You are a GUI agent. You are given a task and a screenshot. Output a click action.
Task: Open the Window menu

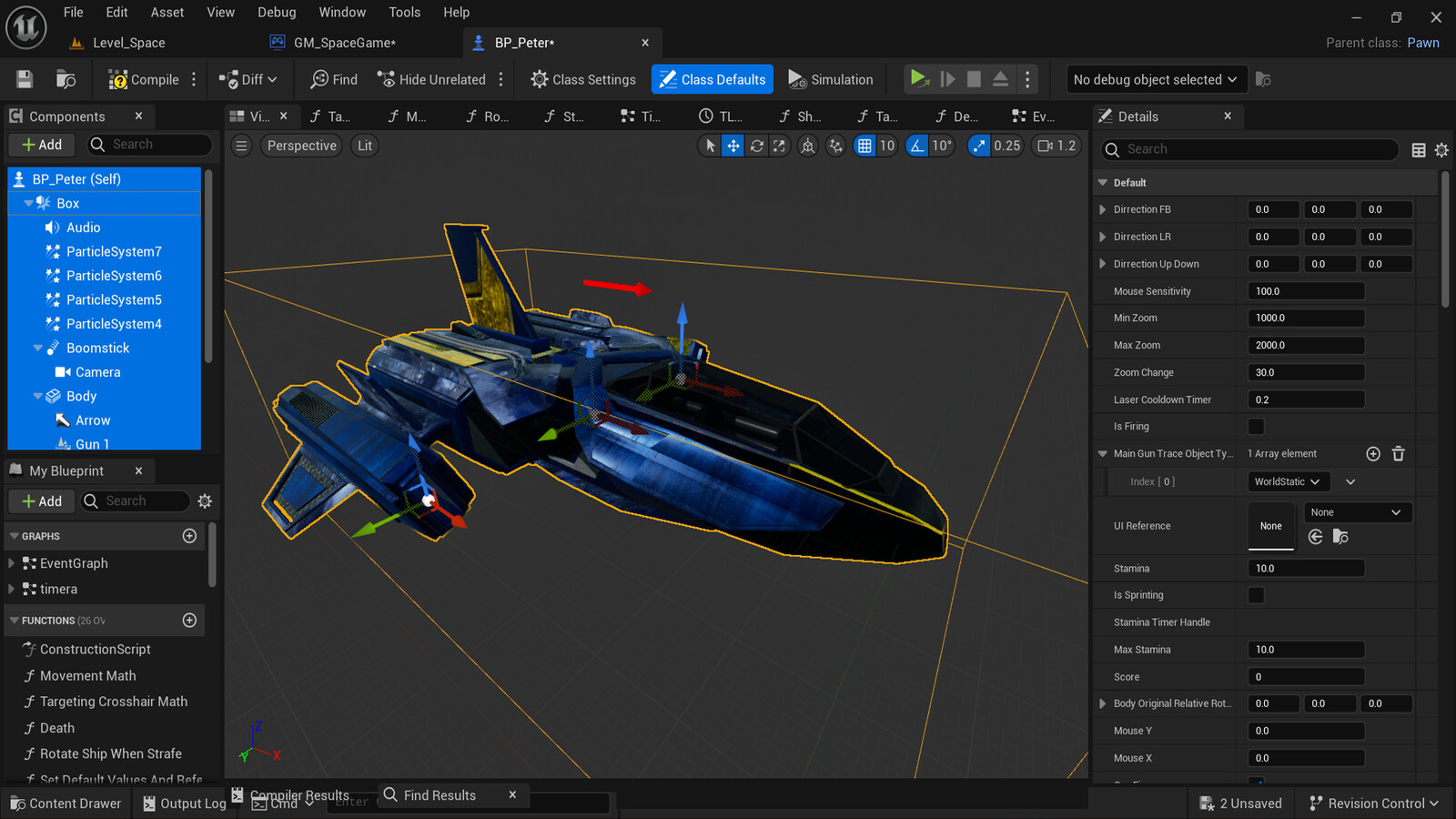[342, 12]
